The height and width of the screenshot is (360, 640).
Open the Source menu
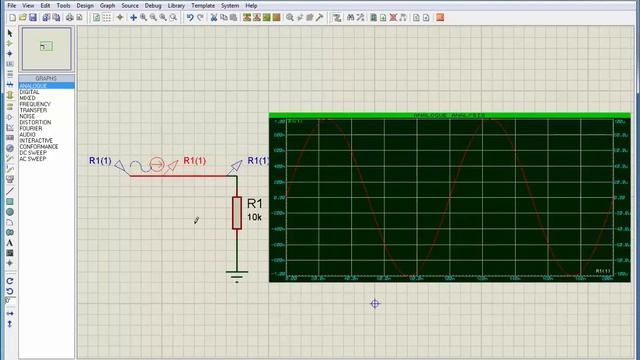tap(130, 6)
